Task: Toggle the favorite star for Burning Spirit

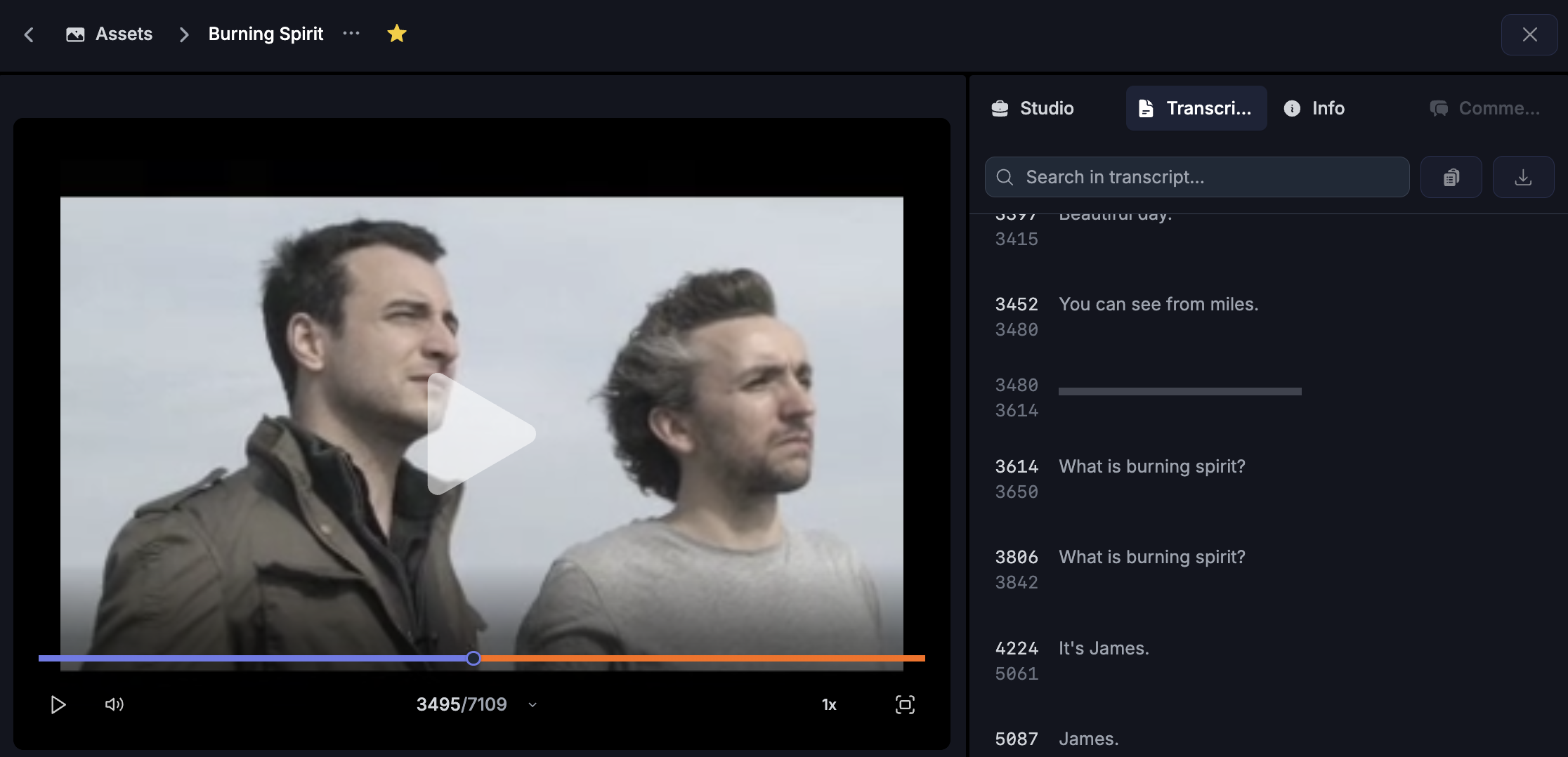Action: [397, 34]
